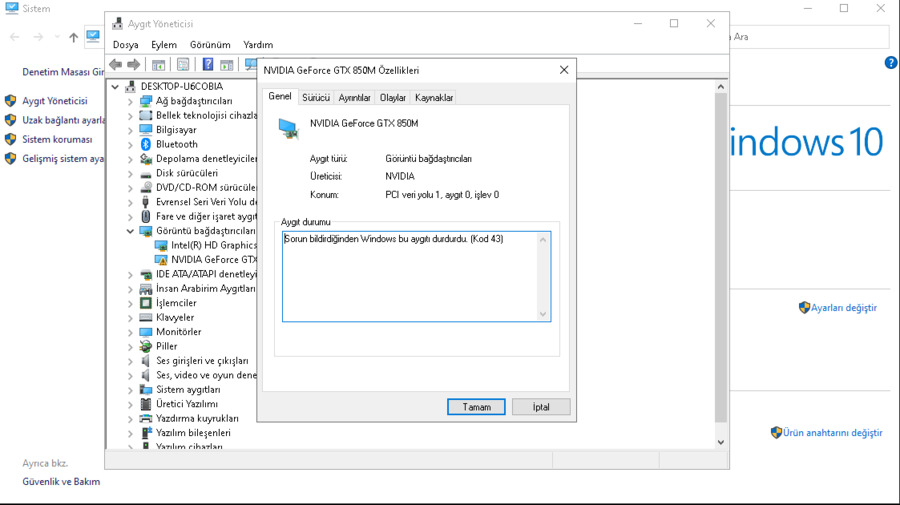This screenshot has height=505, width=900.
Task: Expand the İşlemciler node
Action: tap(130, 303)
